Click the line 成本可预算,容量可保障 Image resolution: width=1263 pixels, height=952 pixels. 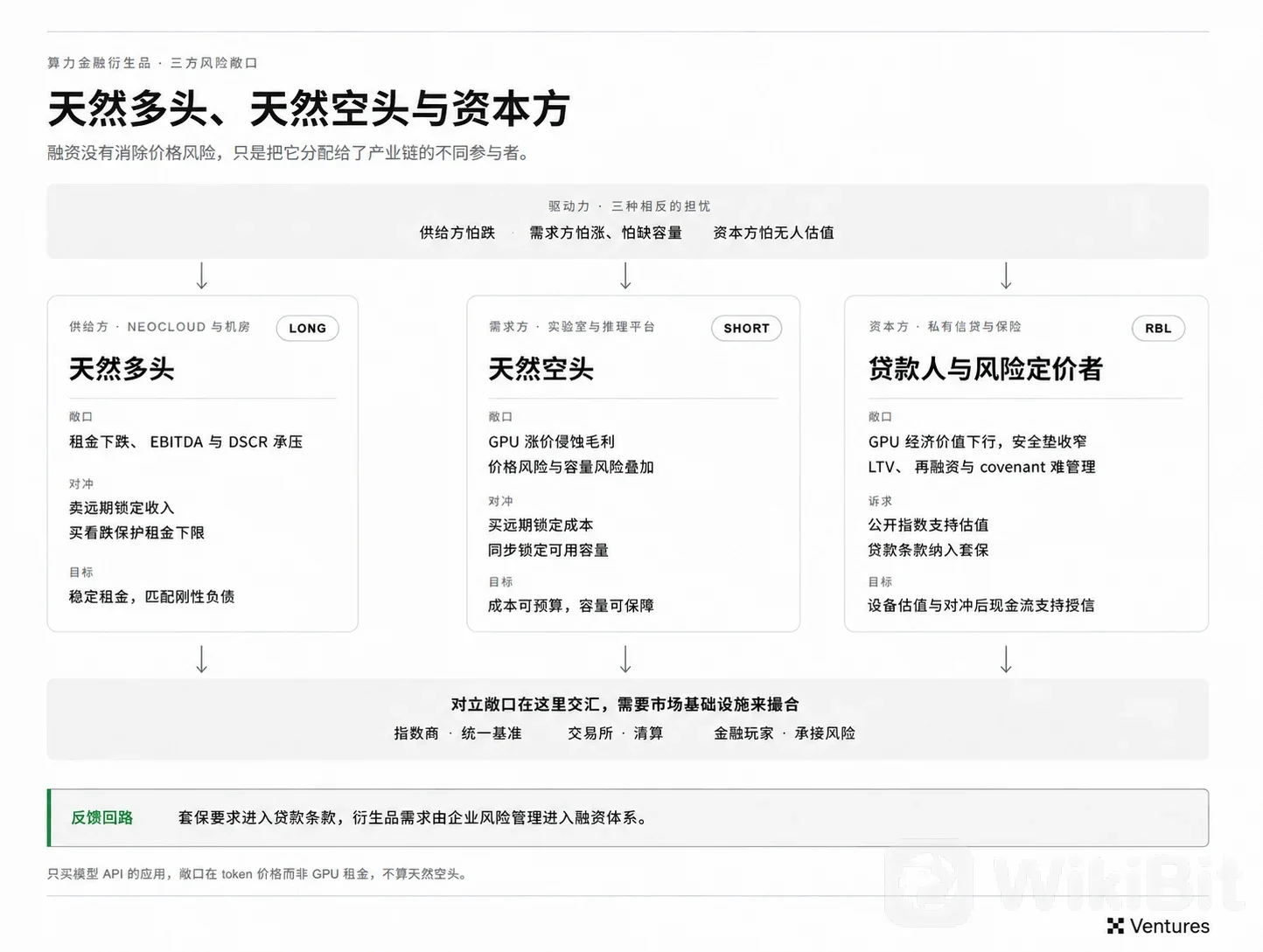tap(571, 605)
